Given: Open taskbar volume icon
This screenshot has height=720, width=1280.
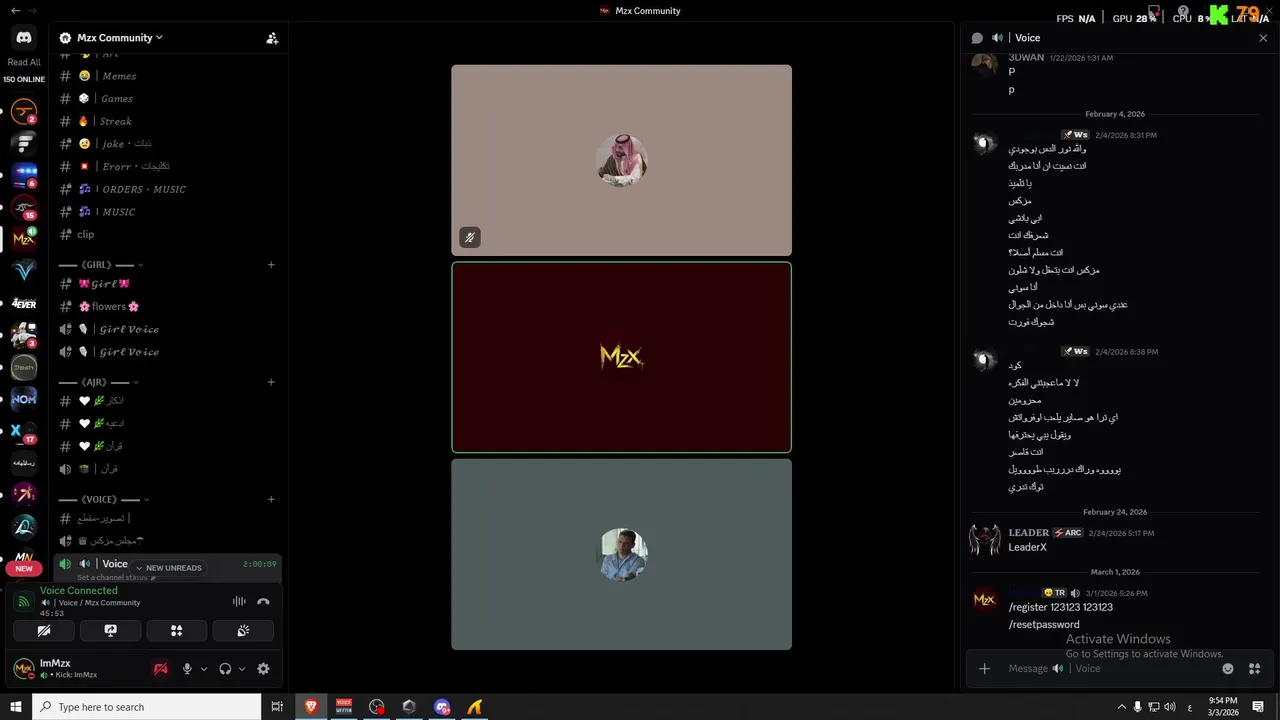Looking at the screenshot, I should pyautogui.click(x=1170, y=707).
